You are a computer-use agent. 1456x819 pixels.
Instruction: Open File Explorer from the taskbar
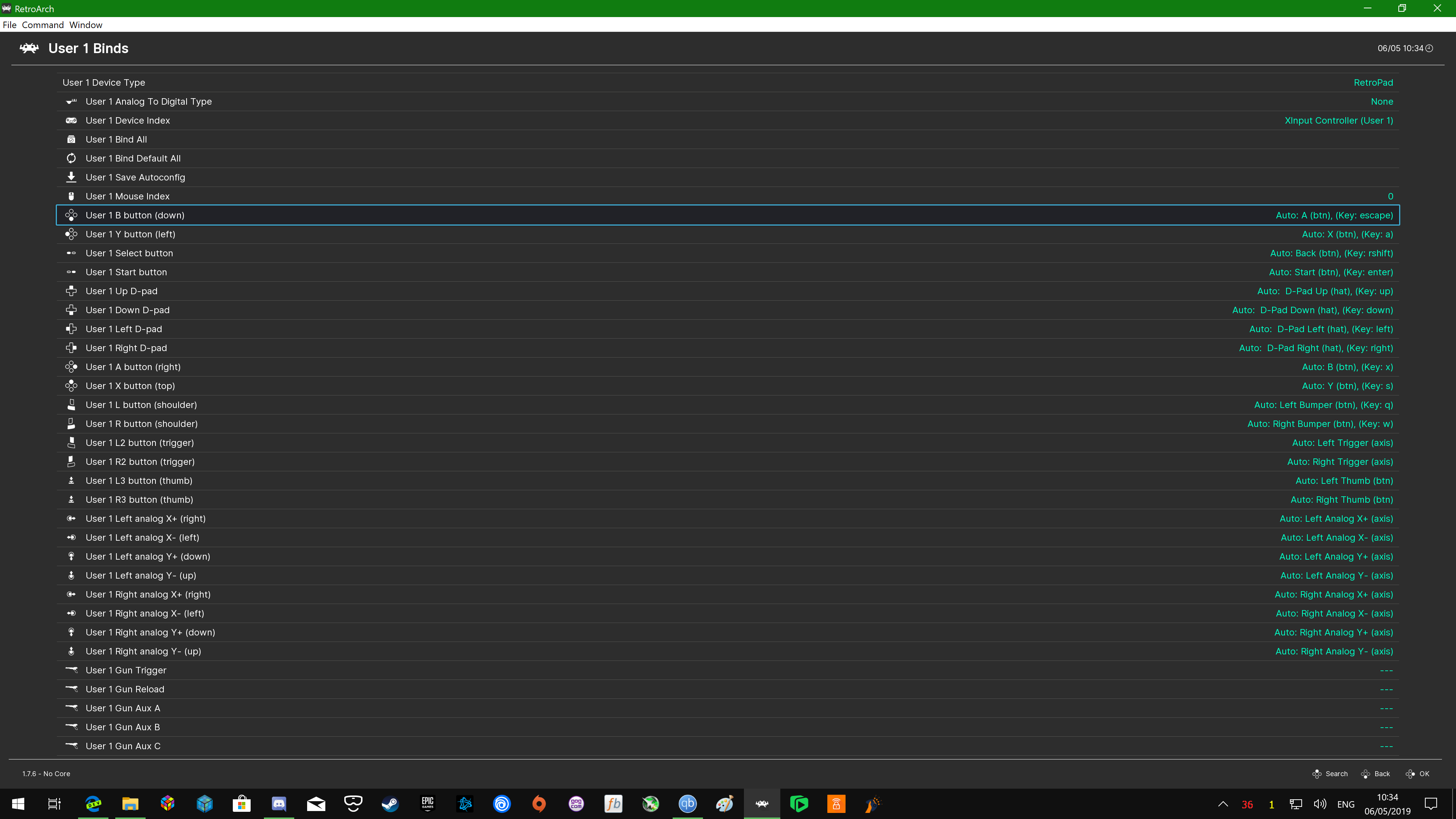tap(130, 804)
